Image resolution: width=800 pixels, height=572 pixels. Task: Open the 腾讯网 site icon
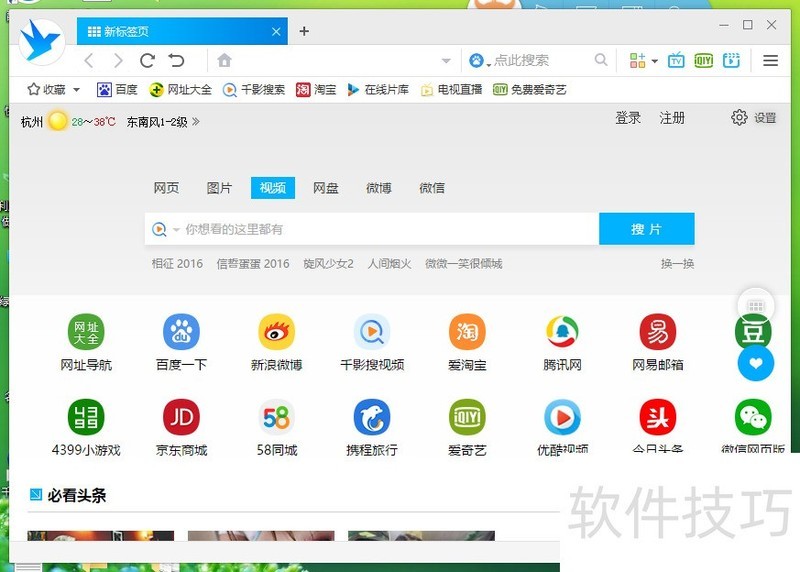pos(562,332)
